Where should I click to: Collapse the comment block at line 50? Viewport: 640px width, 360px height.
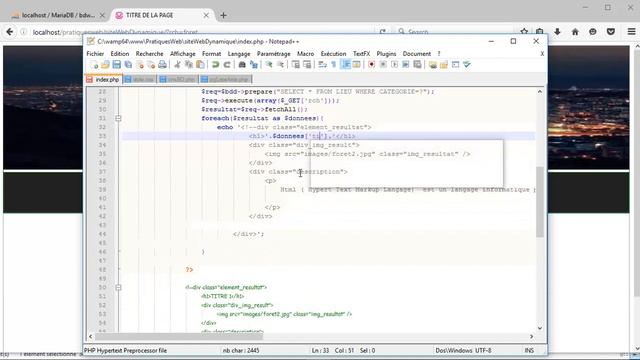(x=118, y=287)
